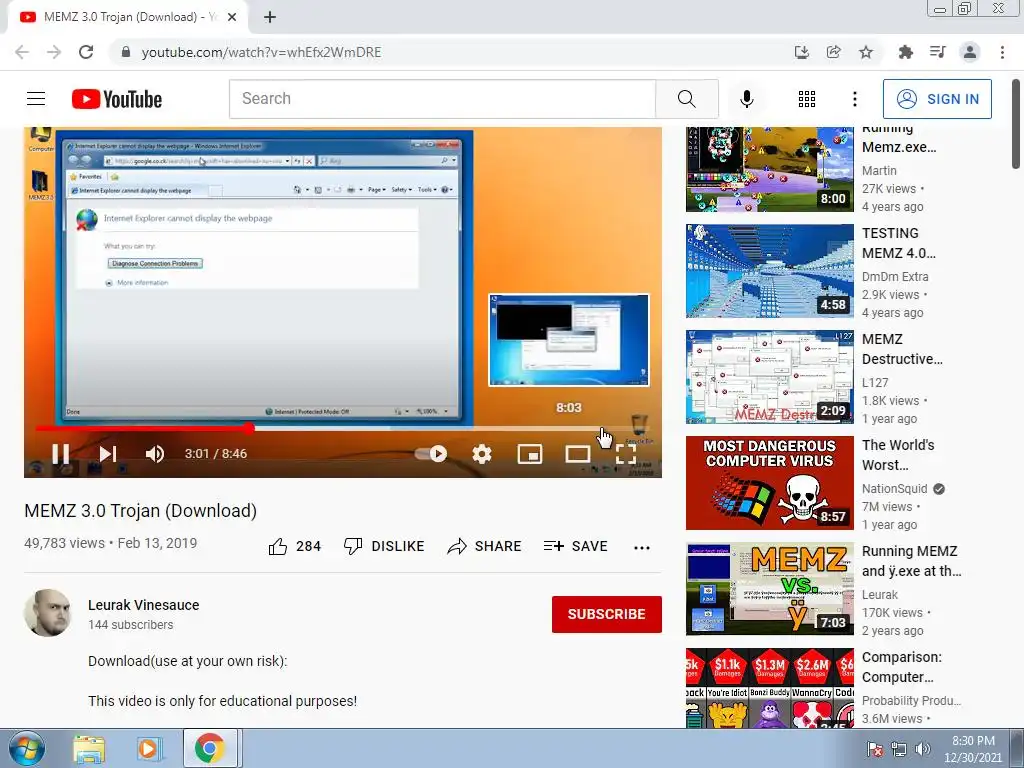Click the DISLIKE button
The width and height of the screenshot is (1024, 768).
384,546
